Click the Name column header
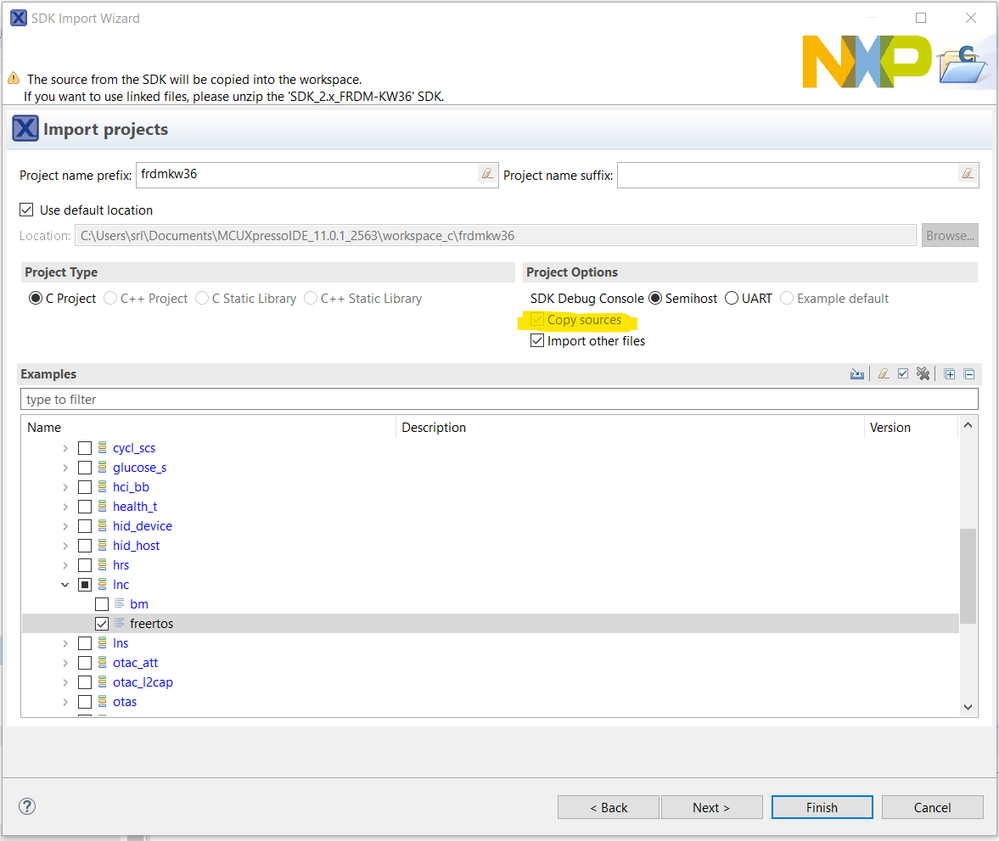 tap(208, 428)
